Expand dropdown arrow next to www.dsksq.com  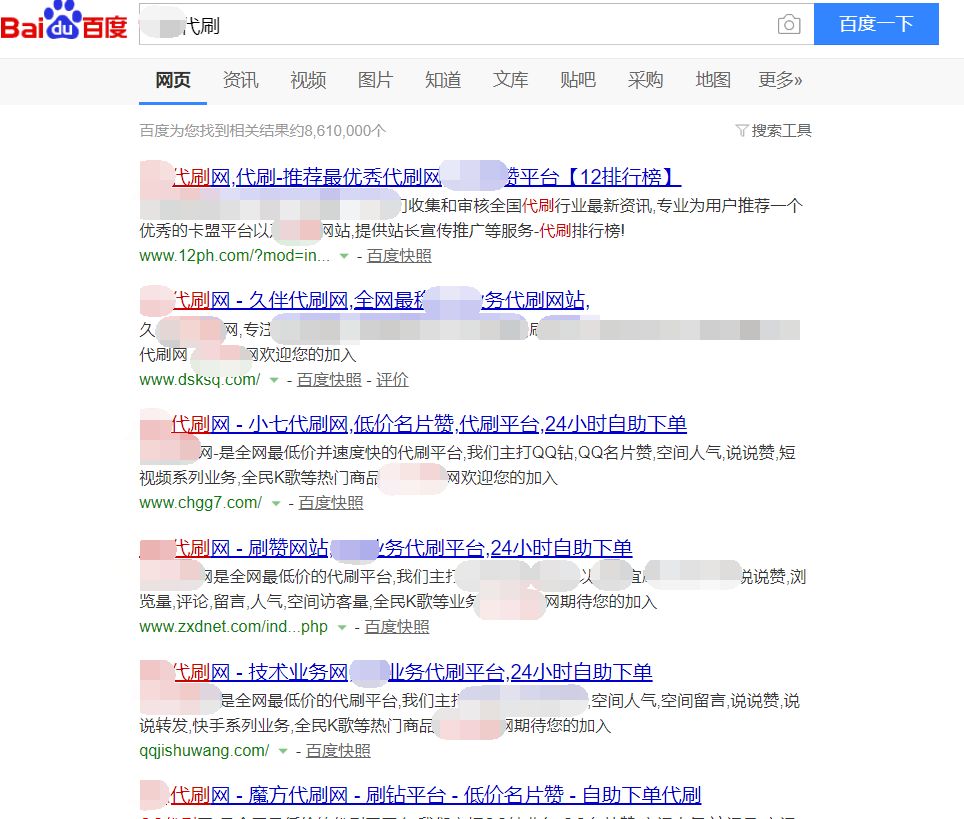[274, 380]
